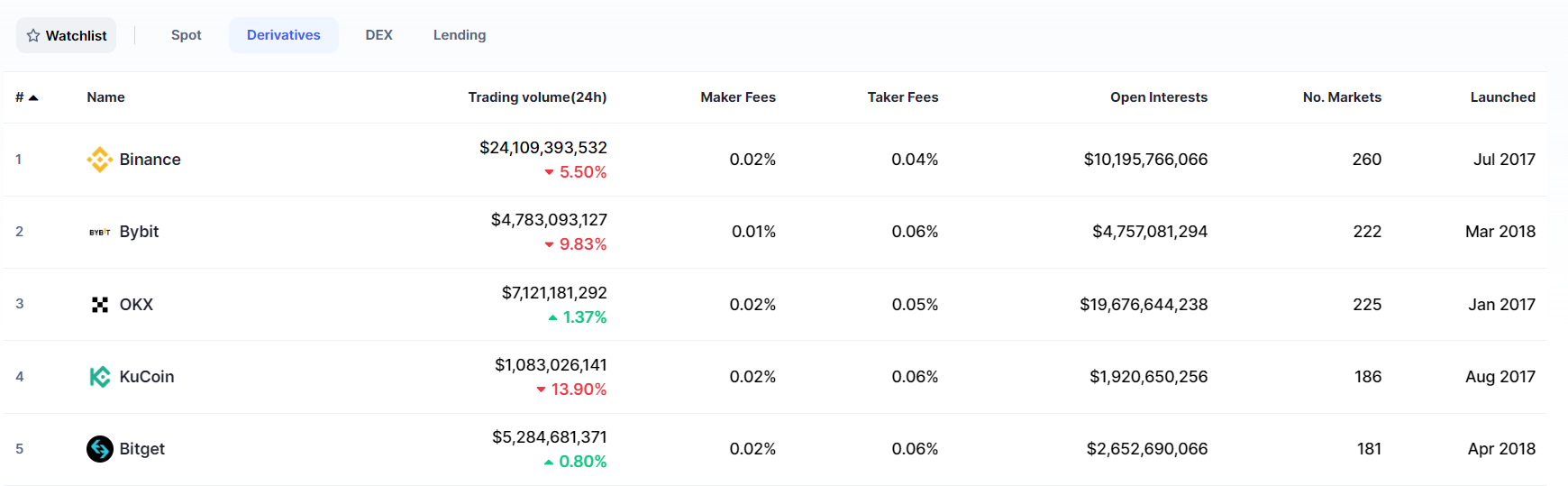Image resolution: width=1568 pixels, height=486 pixels.
Task: Click KuCoin launch date Aug 2017
Action: click(x=1500, y=377)
